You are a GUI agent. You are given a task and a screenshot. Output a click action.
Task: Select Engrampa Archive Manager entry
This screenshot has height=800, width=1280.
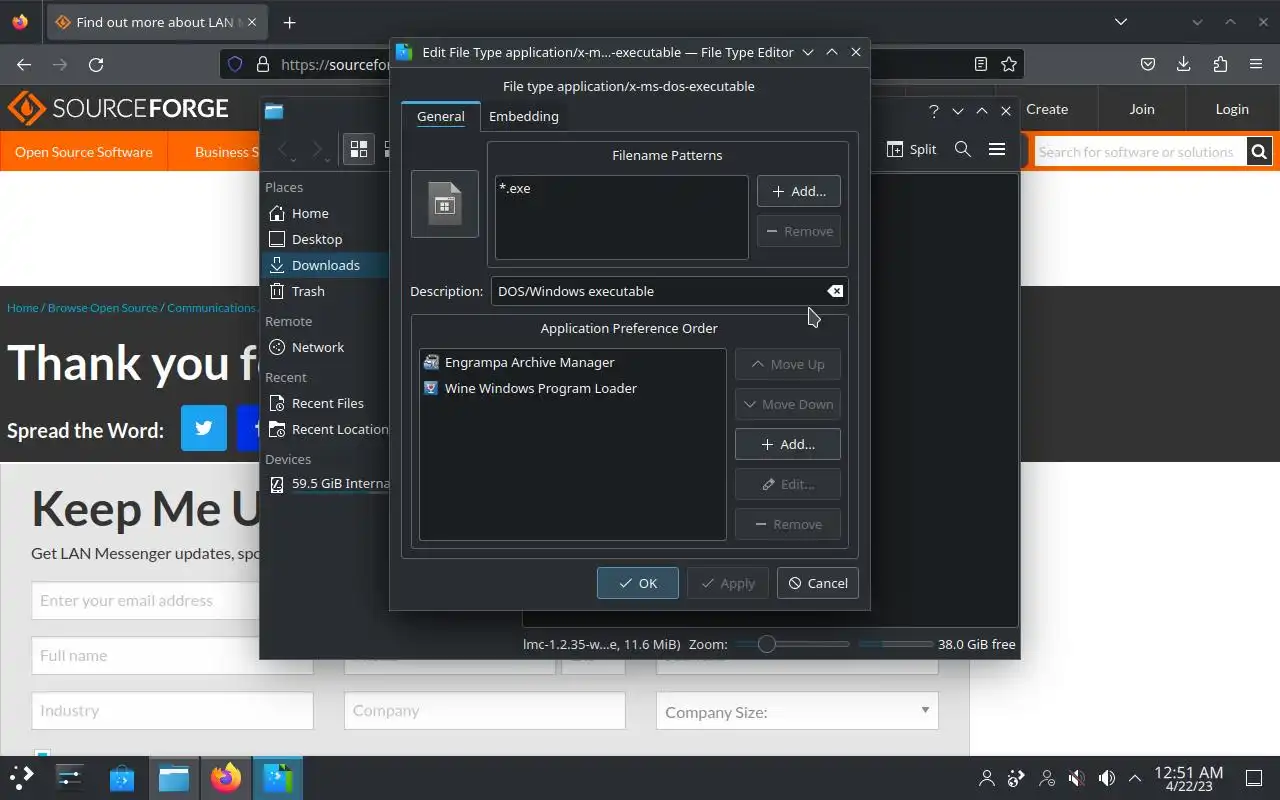pos(572,362)
